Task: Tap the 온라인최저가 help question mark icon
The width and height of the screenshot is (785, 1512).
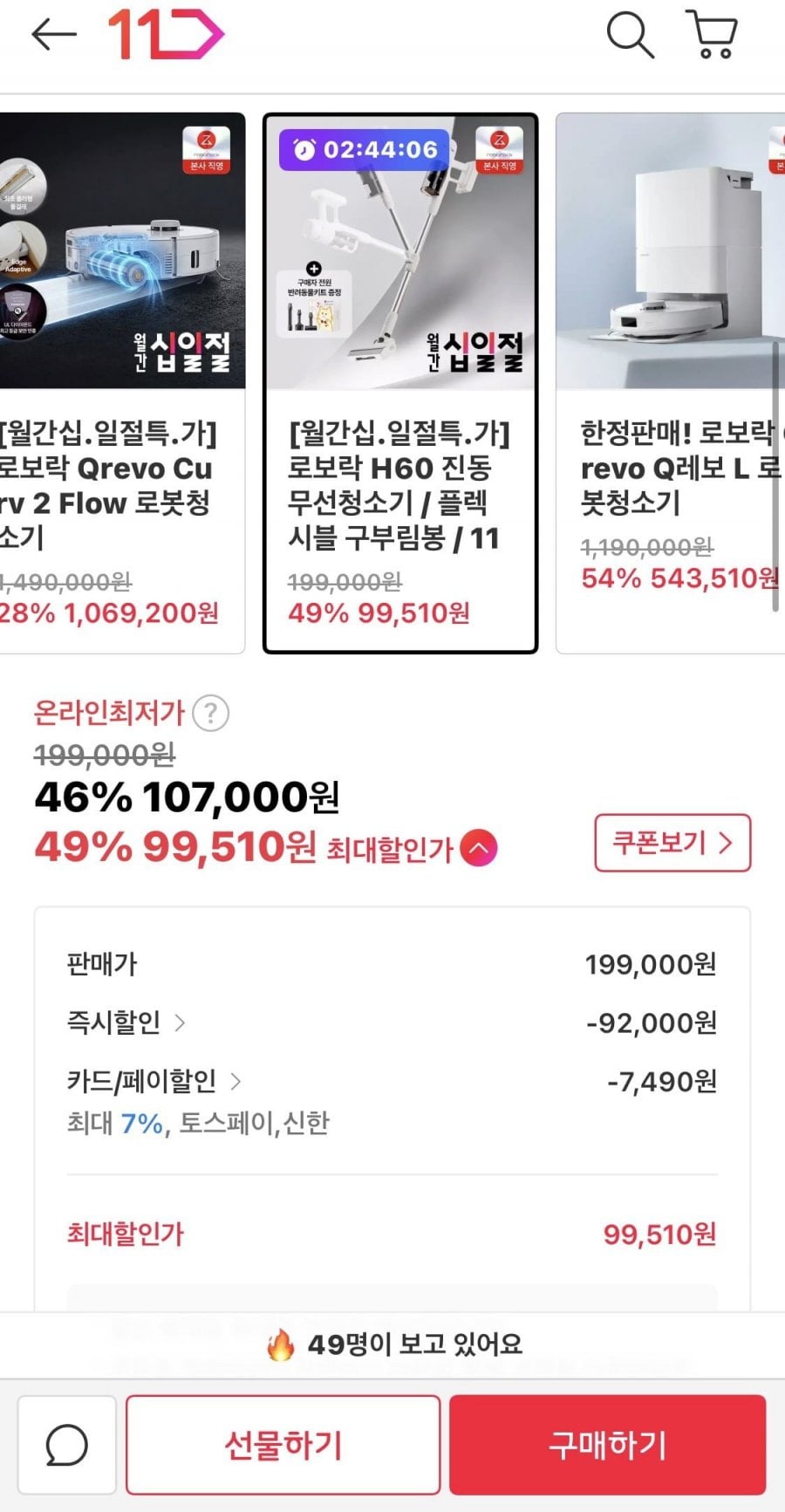Action: 210,714
